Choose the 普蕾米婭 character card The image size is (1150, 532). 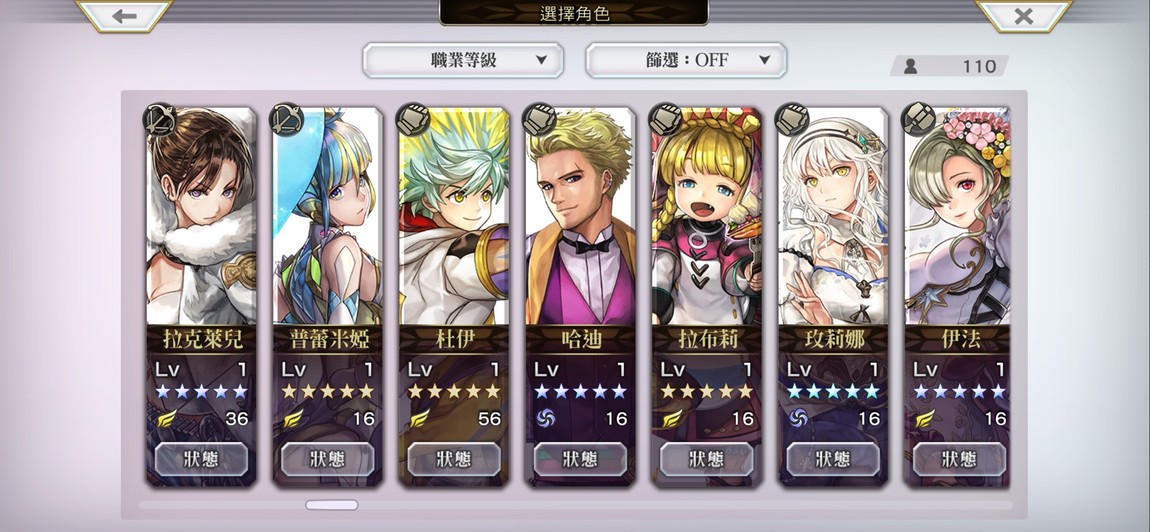pyautogui.click(x=328, y=296)
